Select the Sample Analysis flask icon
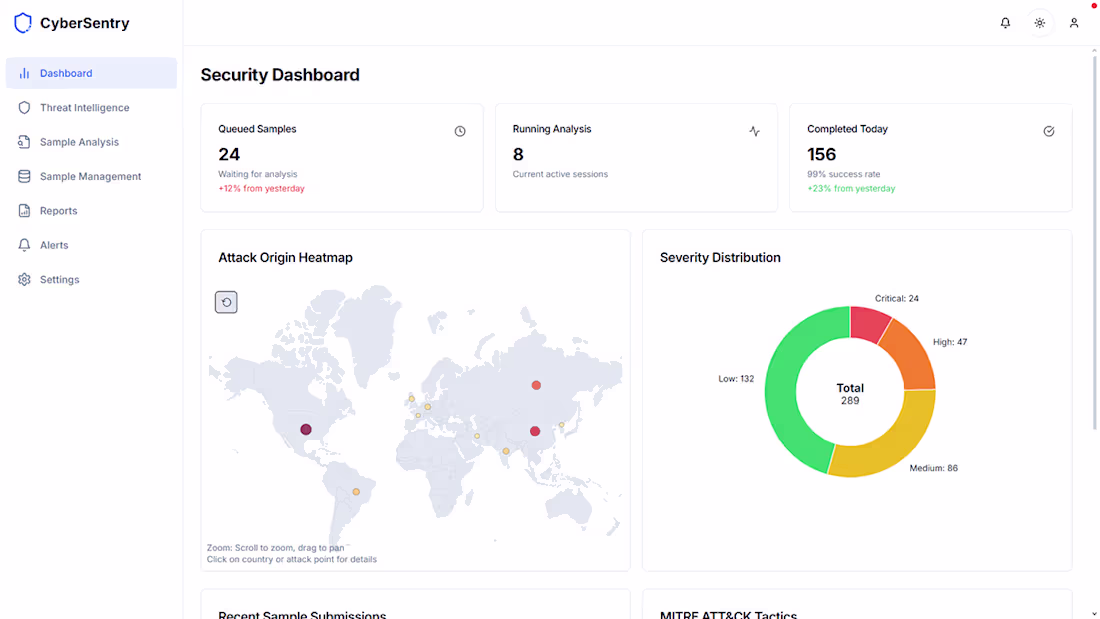 23,142
